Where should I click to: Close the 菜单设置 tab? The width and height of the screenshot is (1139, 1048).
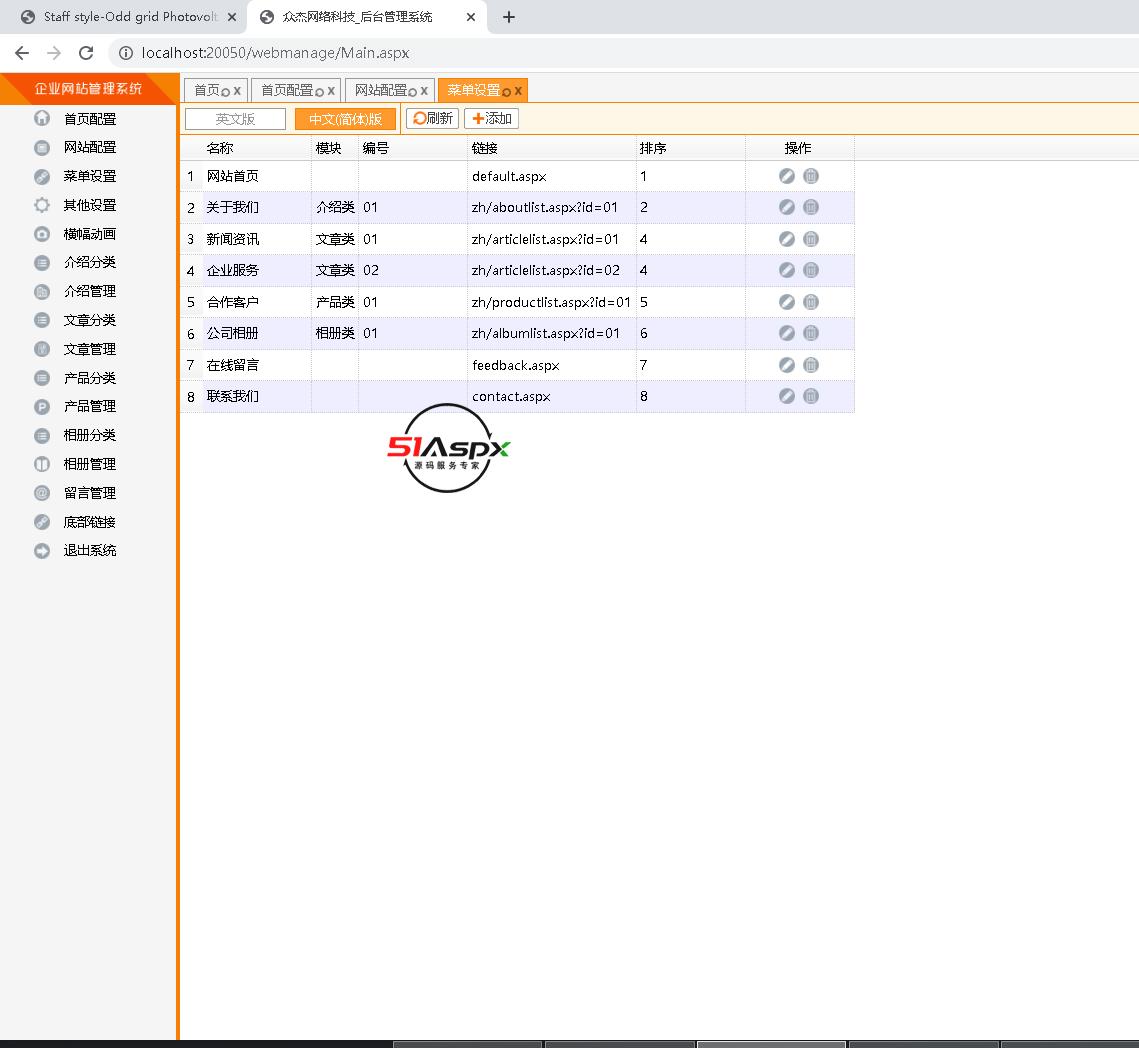(x=518, y=91)
